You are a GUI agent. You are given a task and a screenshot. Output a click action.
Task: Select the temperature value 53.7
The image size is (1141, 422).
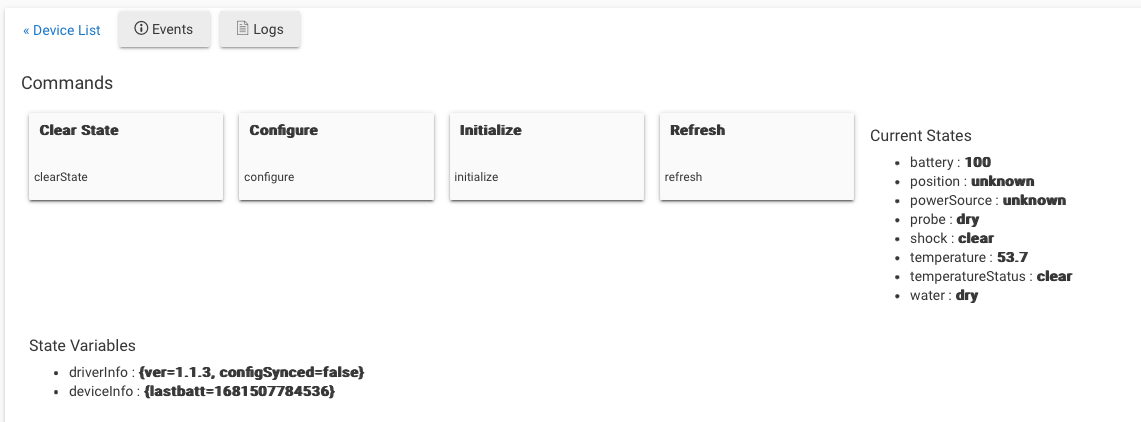tap(1012, 258)
